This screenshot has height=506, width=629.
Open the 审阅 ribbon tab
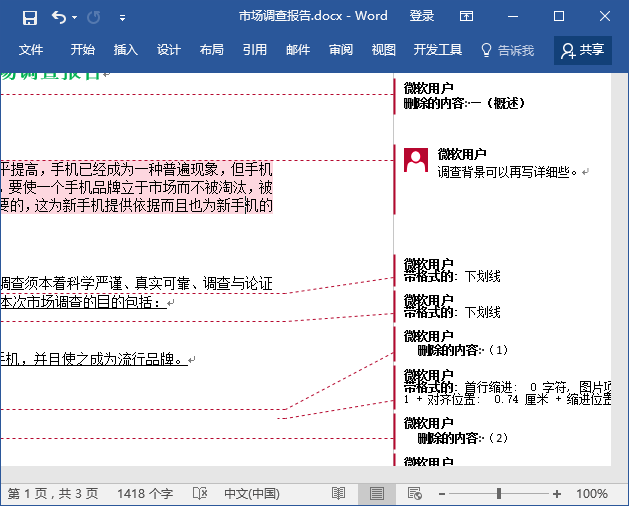(x=341, y=50)
